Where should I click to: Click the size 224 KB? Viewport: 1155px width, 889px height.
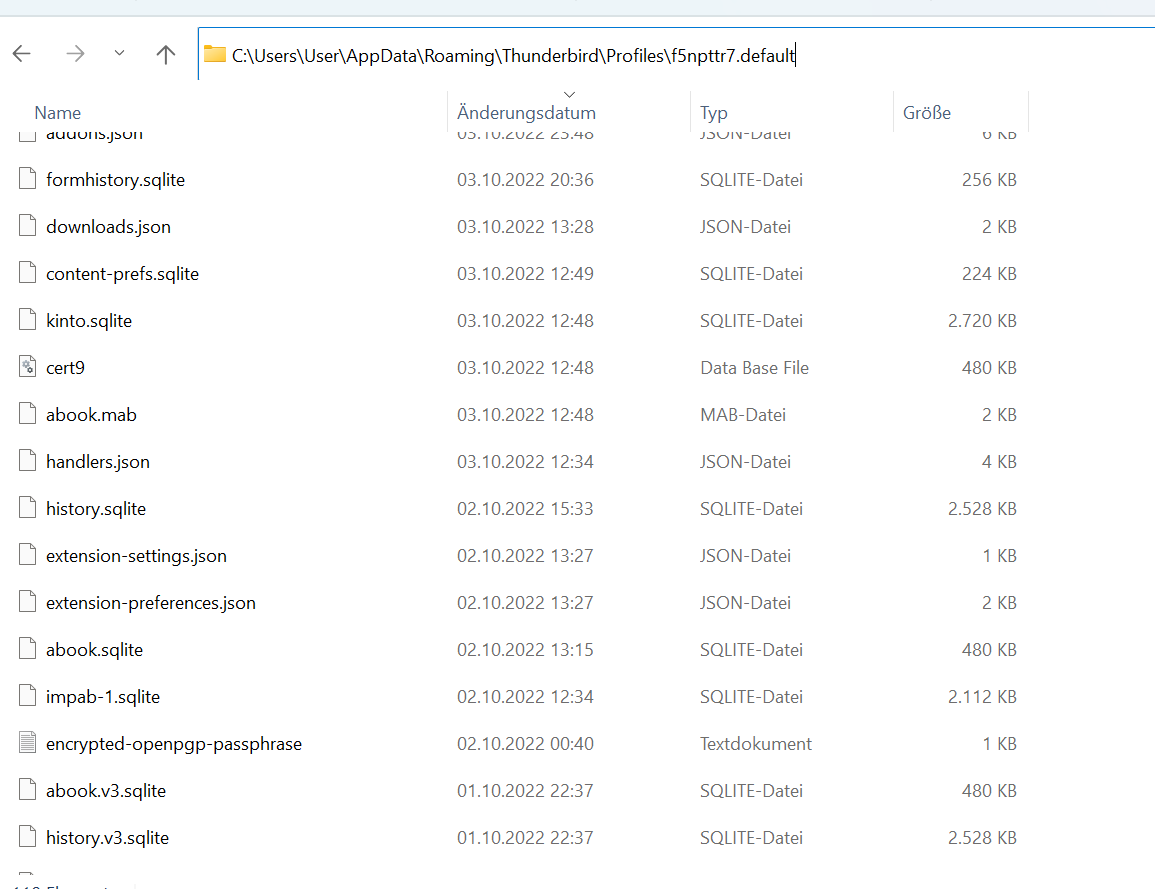[989, 274]
